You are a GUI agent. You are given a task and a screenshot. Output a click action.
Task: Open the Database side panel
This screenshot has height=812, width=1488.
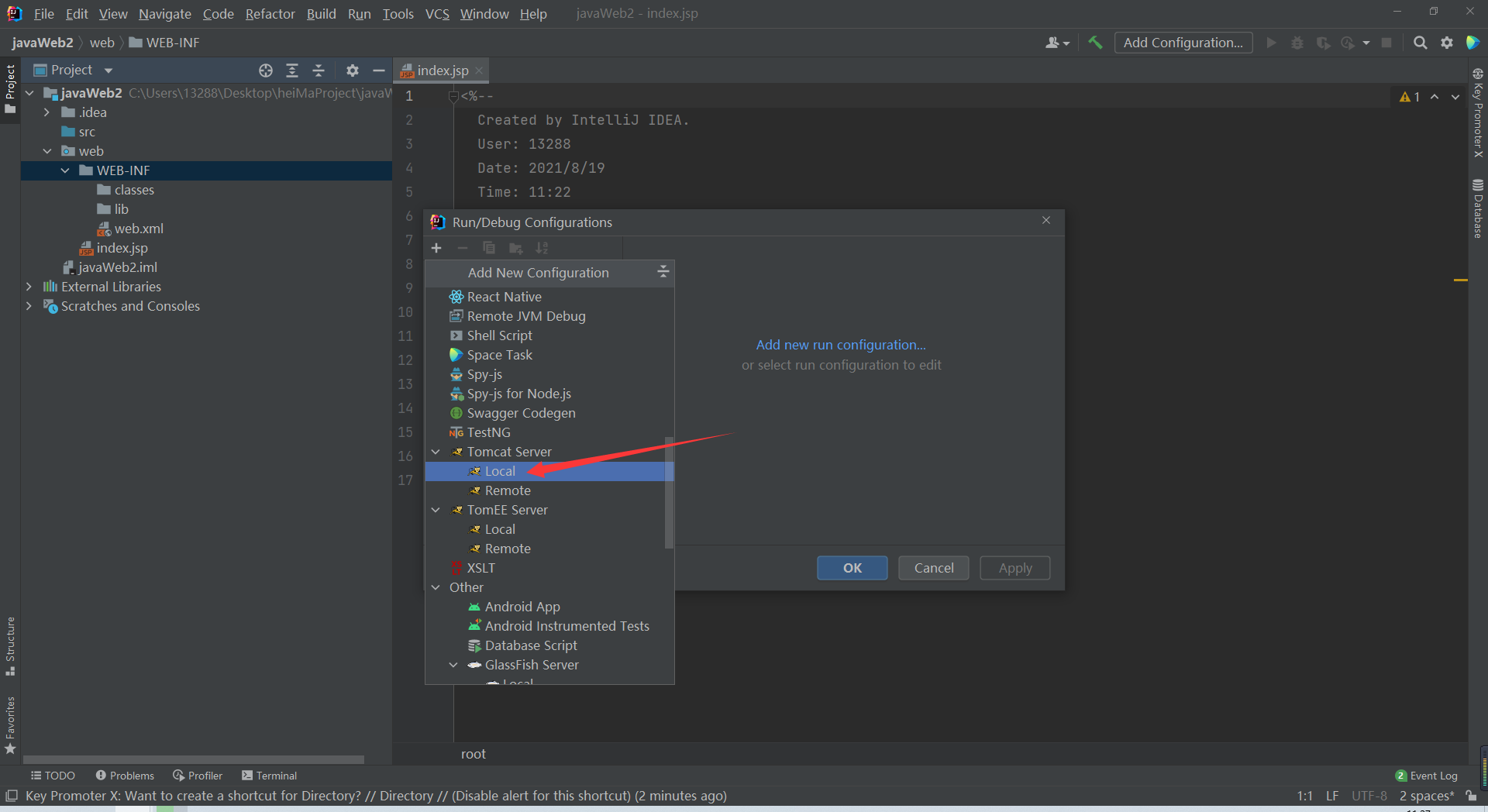tap(1478, 209)
